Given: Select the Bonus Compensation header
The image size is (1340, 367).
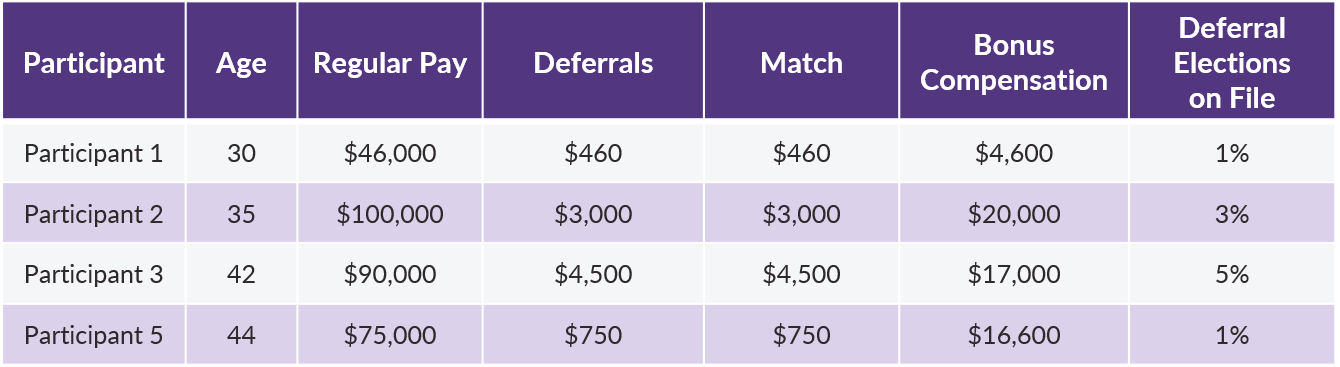Looking at the screenshot, I should [1014, 63].
